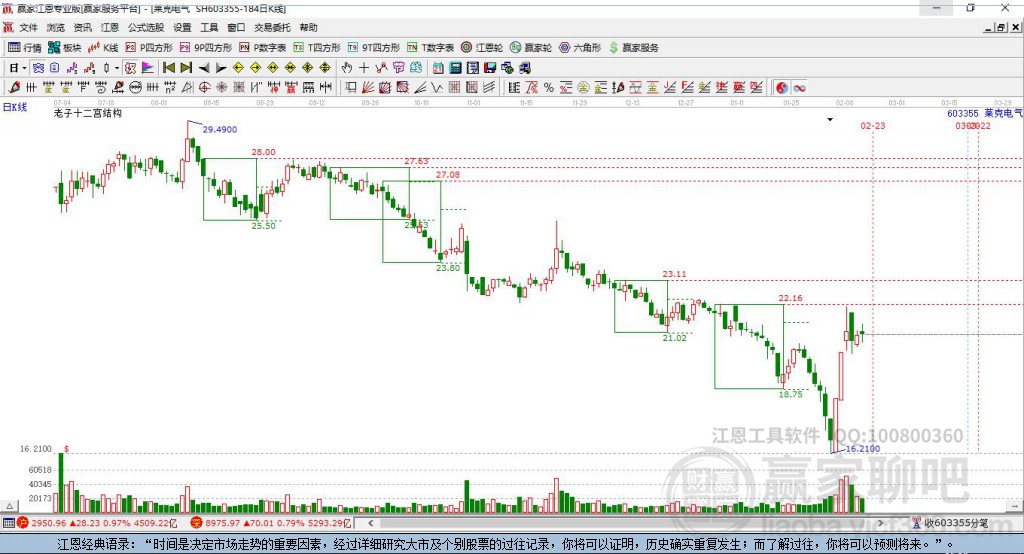The height and width of the screenshot is (554, 1024).
Task: Open the 9P四方形 tool
Action: (x=206, y=48)
